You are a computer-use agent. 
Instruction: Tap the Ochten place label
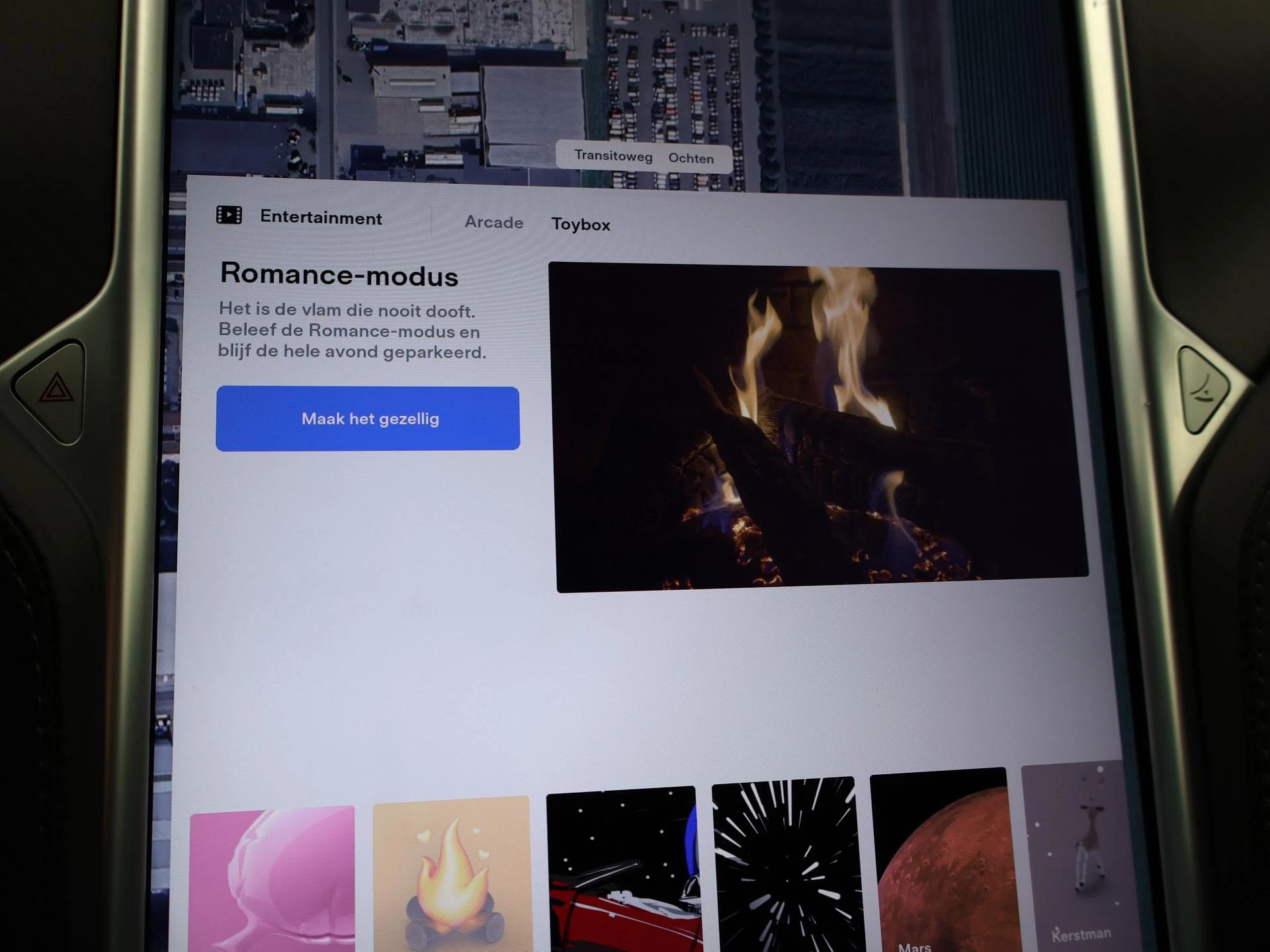click(x=691, y=159)
